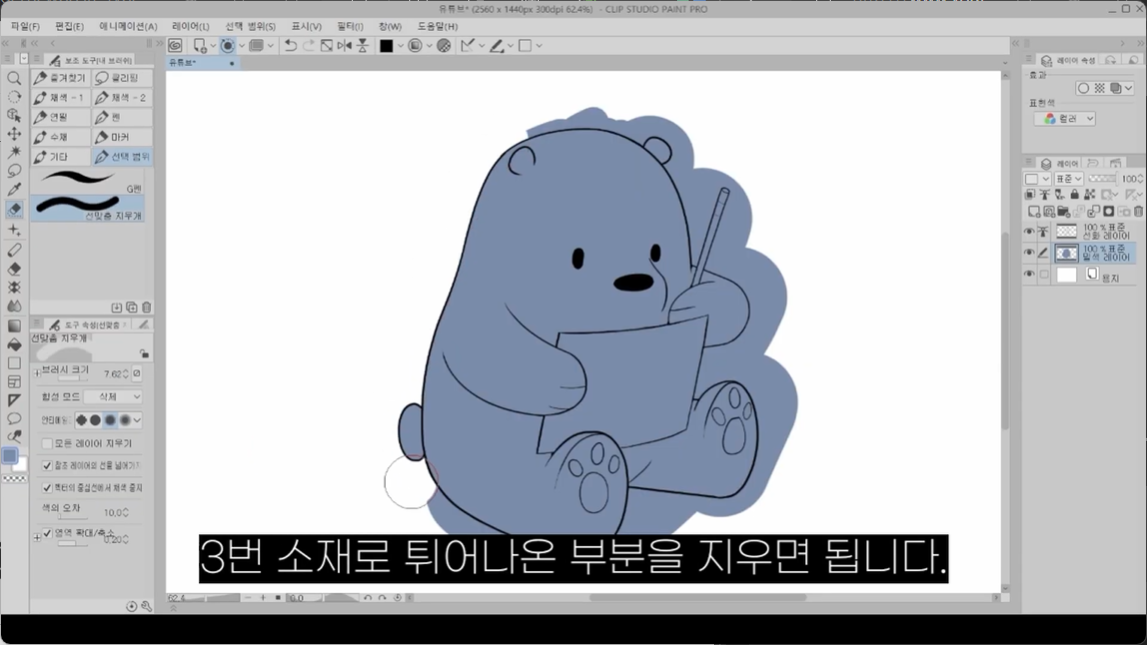Select the '채색 - 1' sub tool group

coord(61,97)
